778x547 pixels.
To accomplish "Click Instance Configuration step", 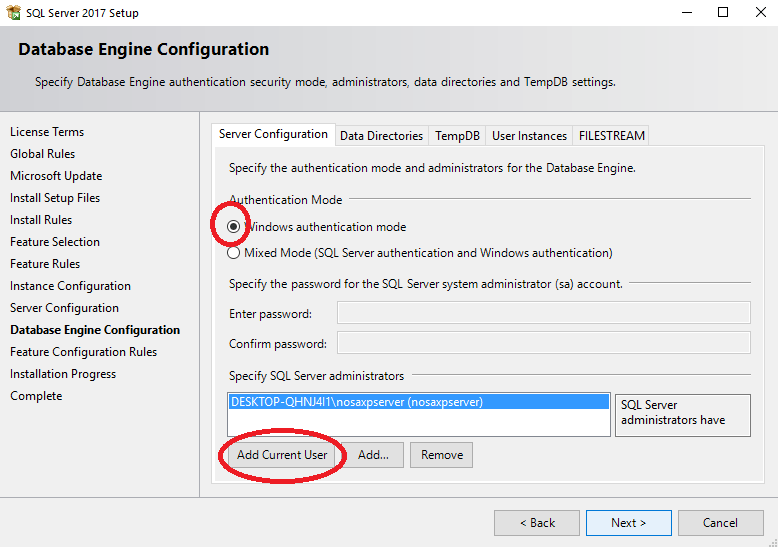I will click(70, 286).
